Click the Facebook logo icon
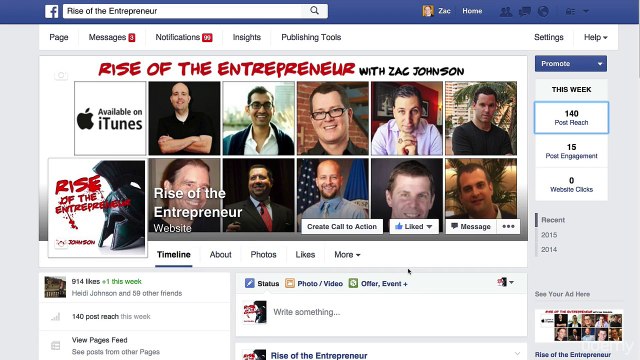Image resolution: width=640 pixels, height=360 pixels. [51, 11]
